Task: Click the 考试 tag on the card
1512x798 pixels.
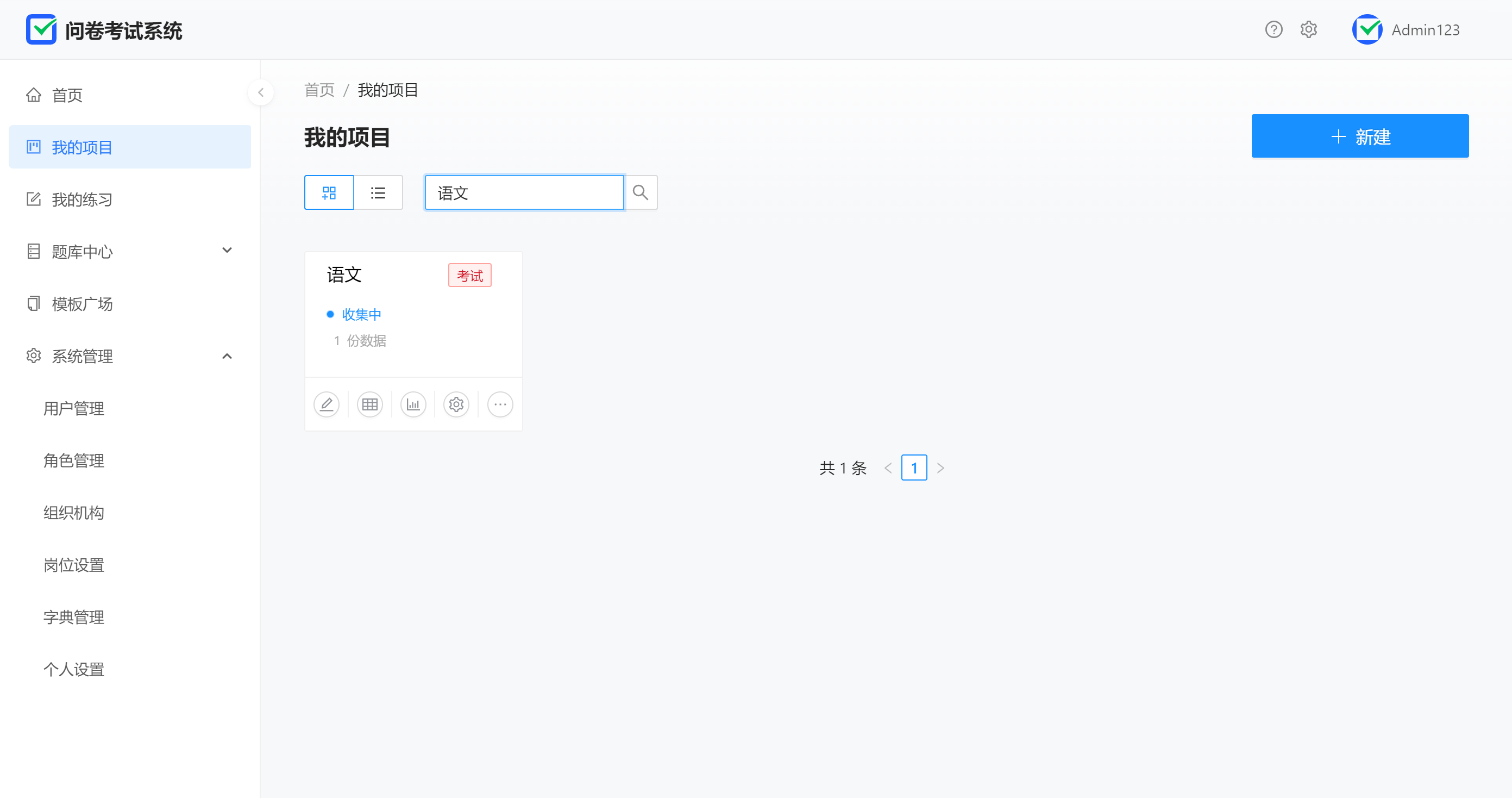Action: [469, 276]
